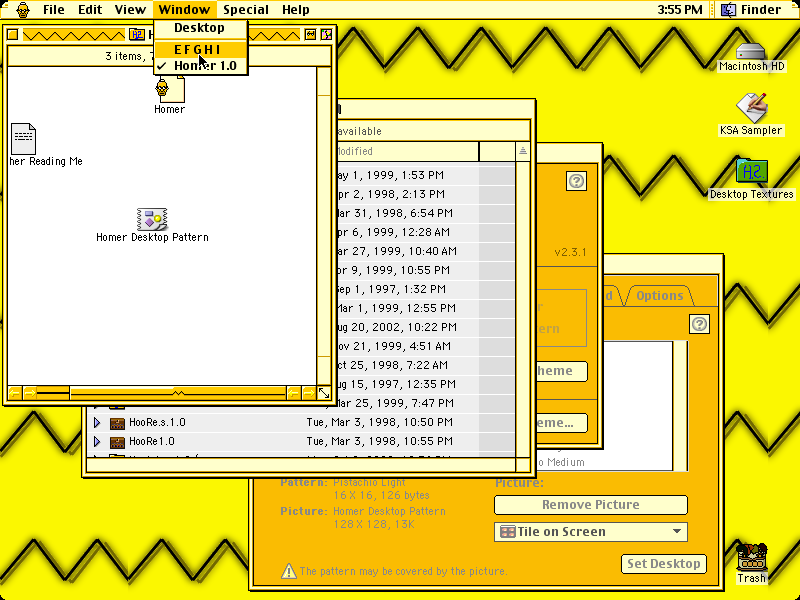This screenshot has height=600, width=800.
Task: Click the size box of the Homer window
Action: [x=324, y=393]
